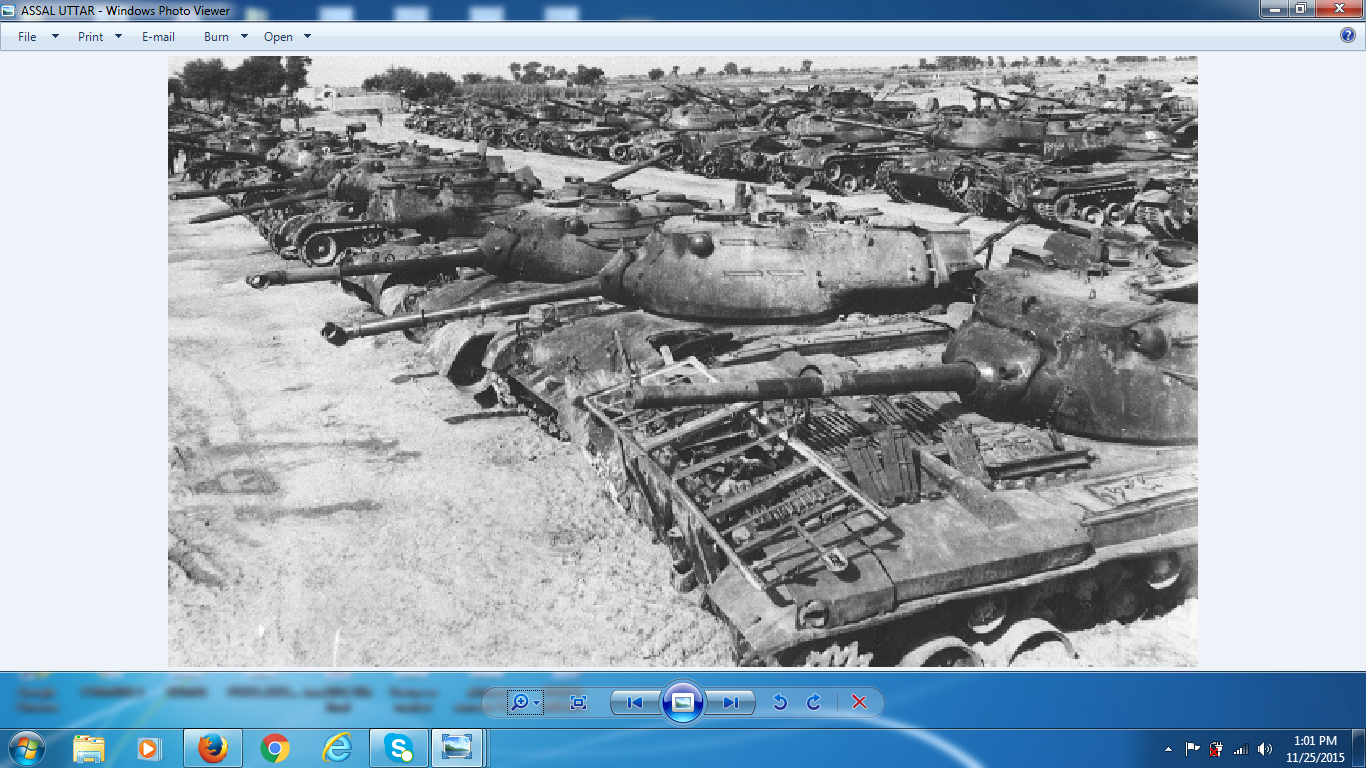This screenshot has width=1366, height=768.
Task: Restore down the Photo Viewer window
Action: 1300,9
